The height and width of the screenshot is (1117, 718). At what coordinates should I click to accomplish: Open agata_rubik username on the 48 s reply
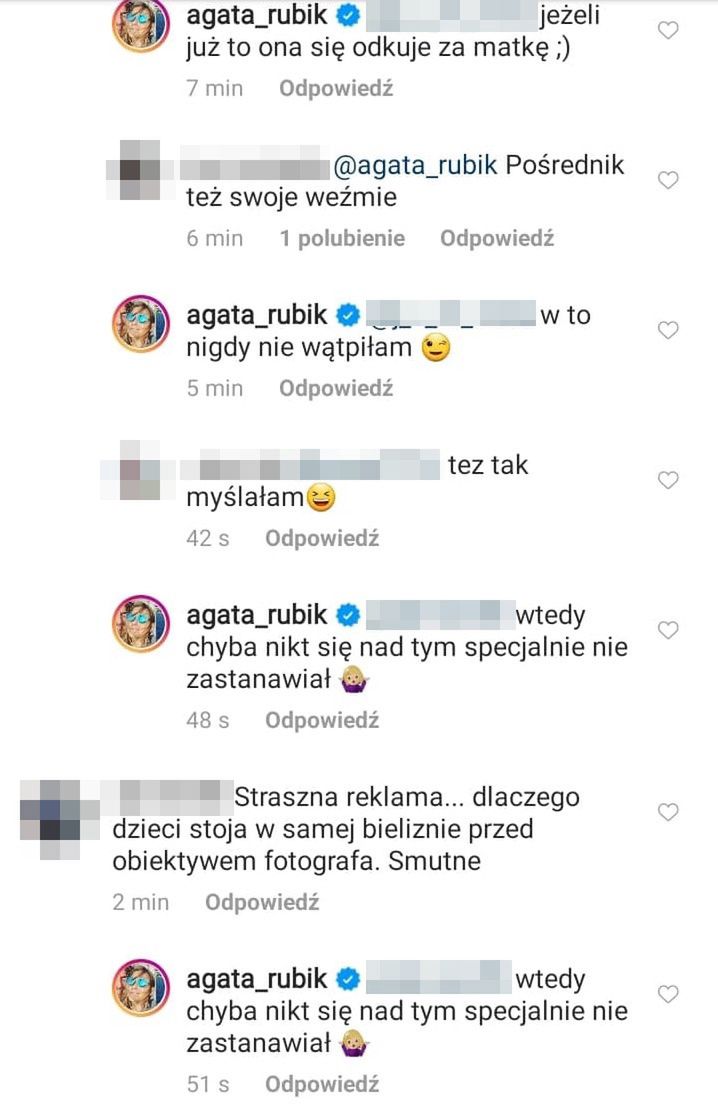tap(256, 615)
